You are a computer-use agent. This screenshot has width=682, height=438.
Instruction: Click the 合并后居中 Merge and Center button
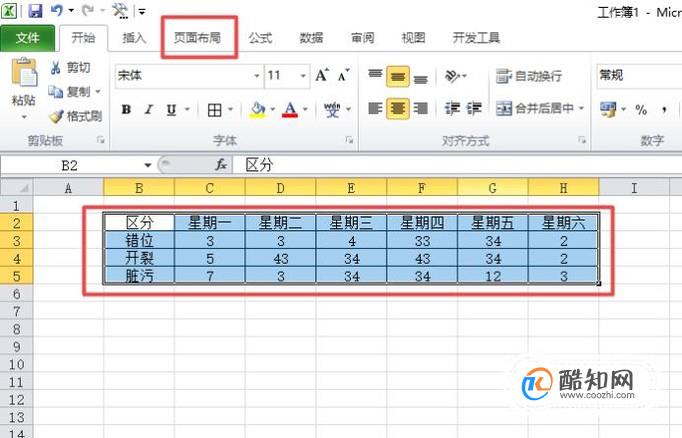click(x=535, y=108)
